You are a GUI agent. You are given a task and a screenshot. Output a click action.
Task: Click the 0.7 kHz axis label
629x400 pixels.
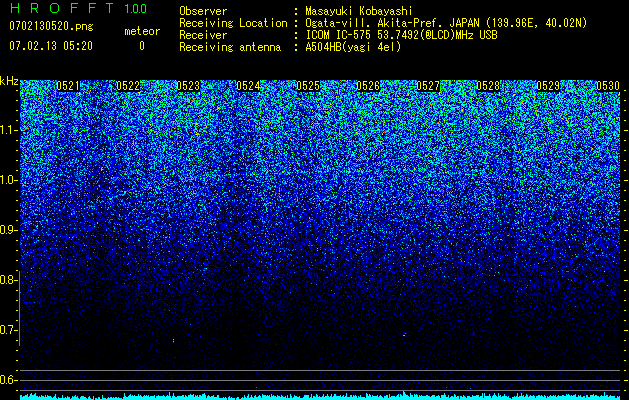pyautogui.click(x=8, y=330)
